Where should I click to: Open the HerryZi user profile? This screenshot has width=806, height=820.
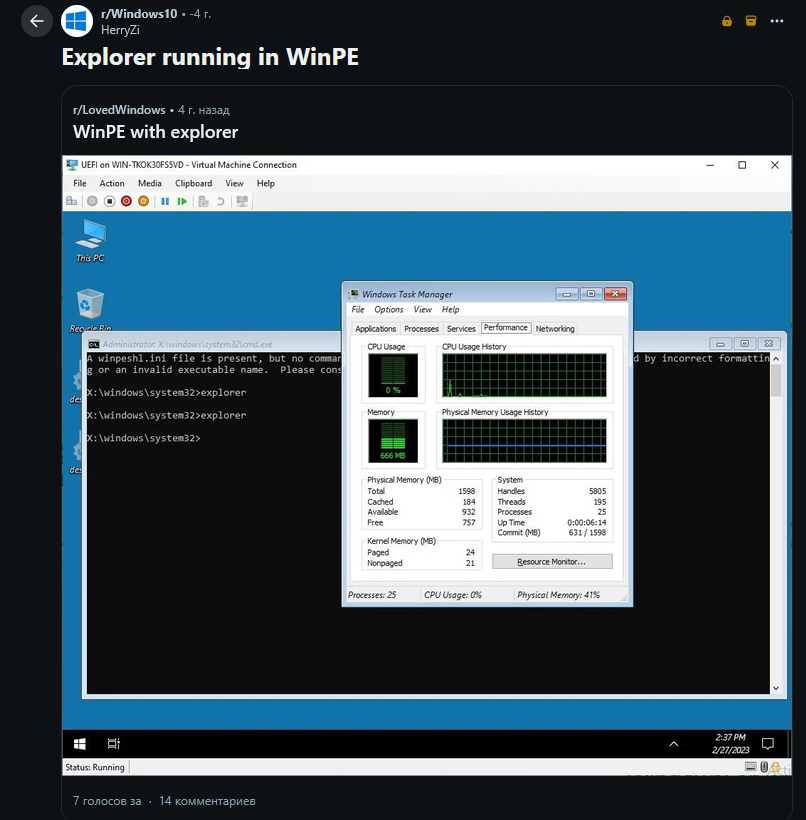(120, 30)
